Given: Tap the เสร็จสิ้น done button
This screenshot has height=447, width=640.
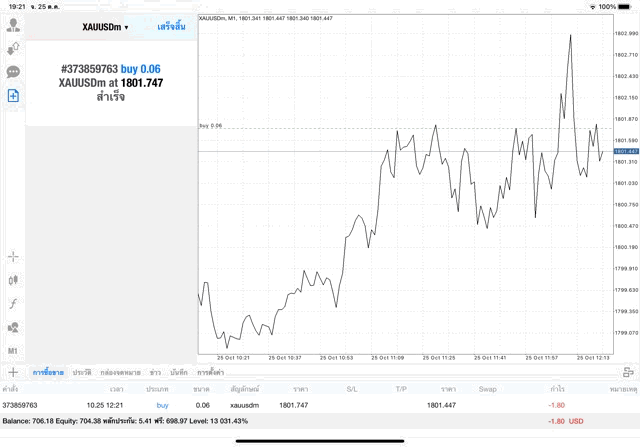Looking at the screenshot, I should click(171, 27).
